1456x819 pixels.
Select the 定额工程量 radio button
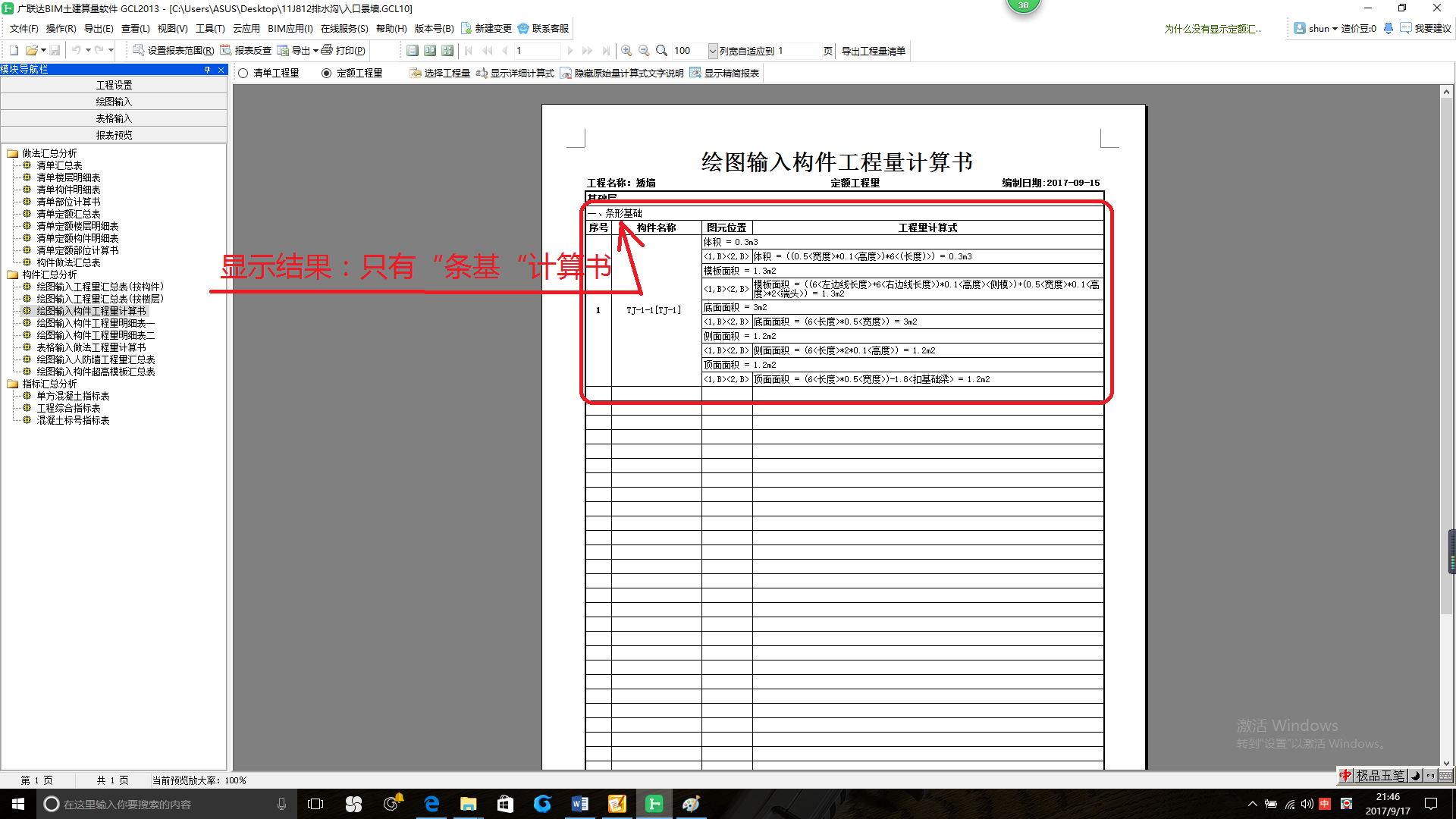tap(327, 73)
